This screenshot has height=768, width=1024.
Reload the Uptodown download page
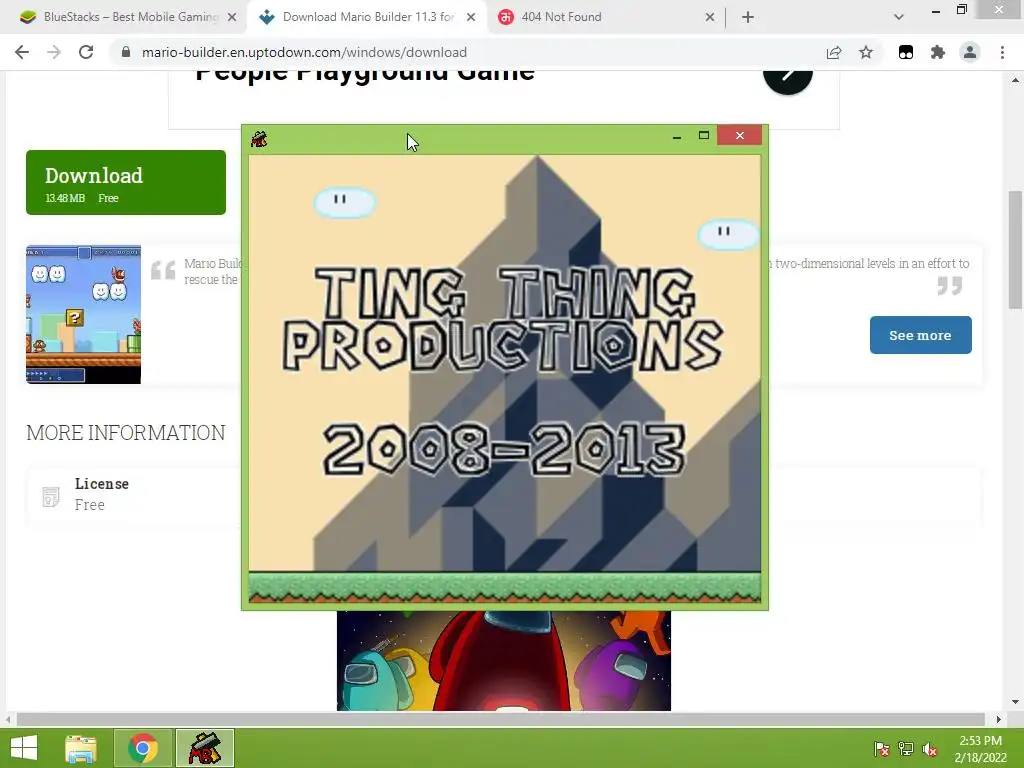[x=86, y=52]
